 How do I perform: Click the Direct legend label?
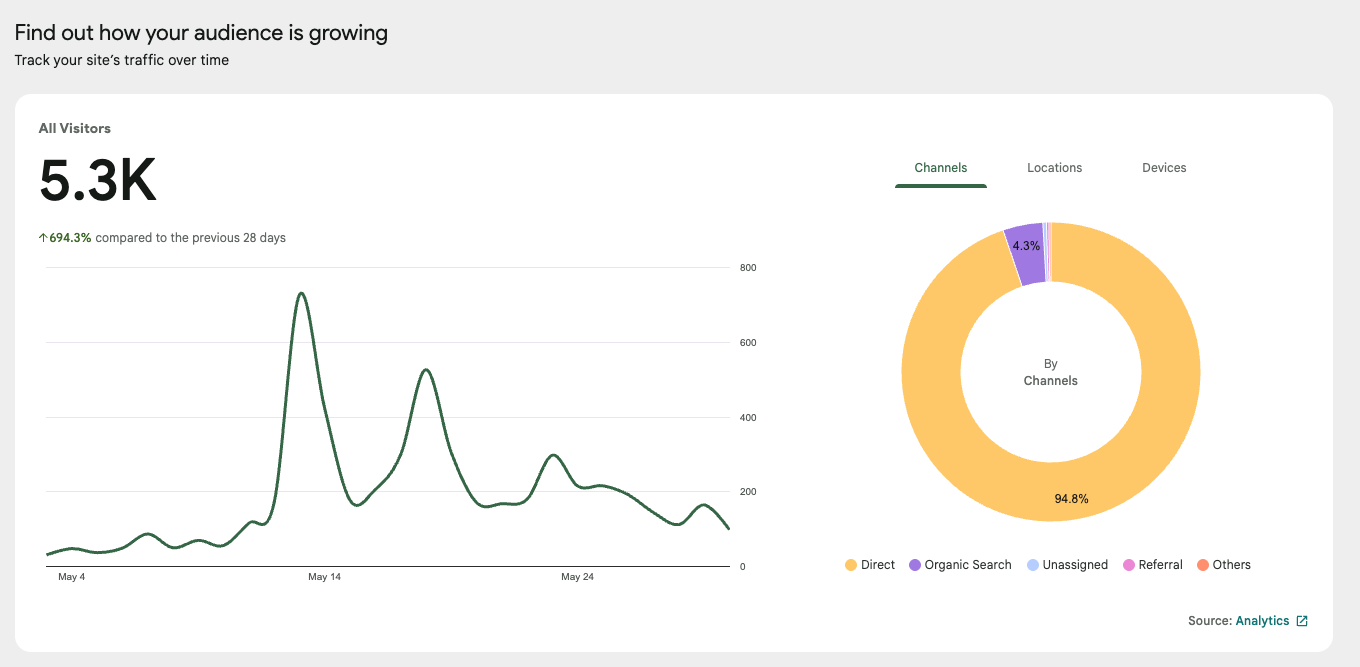[878, 565]
